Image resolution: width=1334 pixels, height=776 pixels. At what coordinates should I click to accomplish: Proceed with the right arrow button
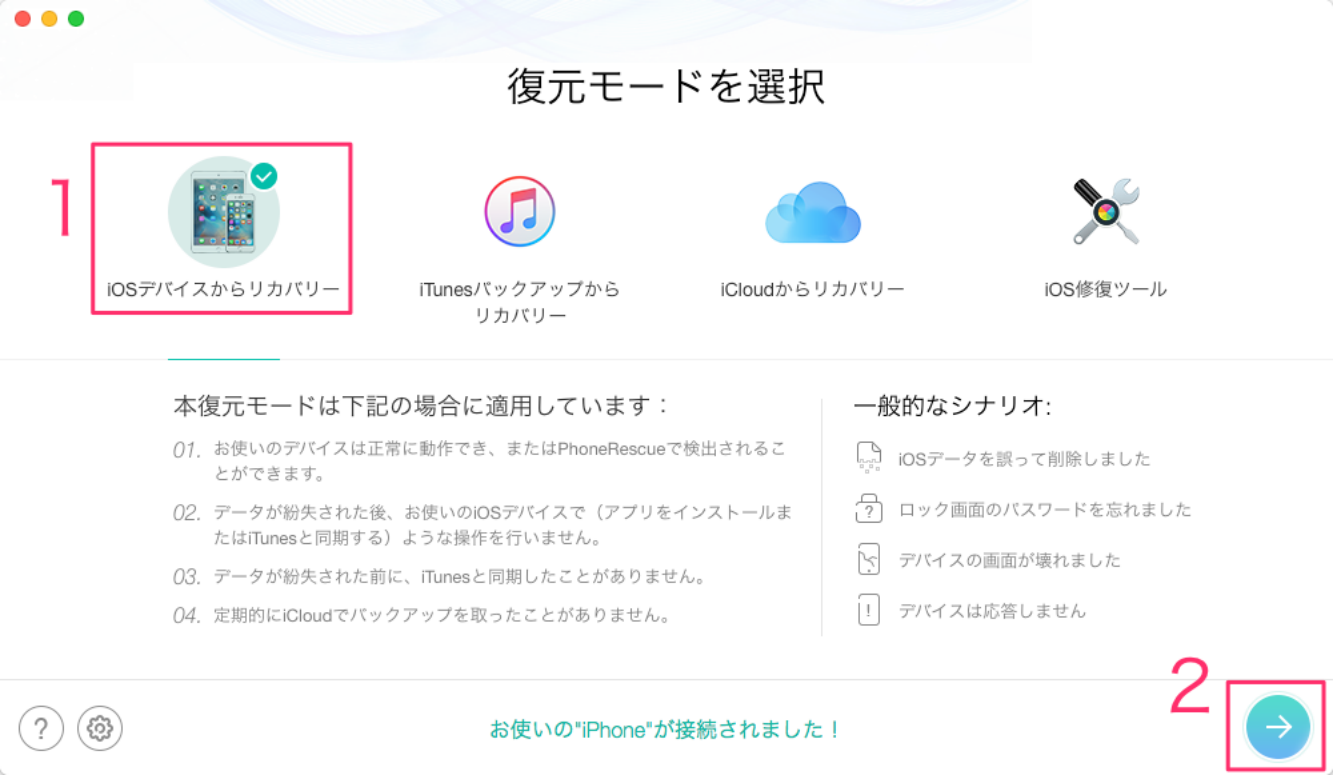point(1278,727)
